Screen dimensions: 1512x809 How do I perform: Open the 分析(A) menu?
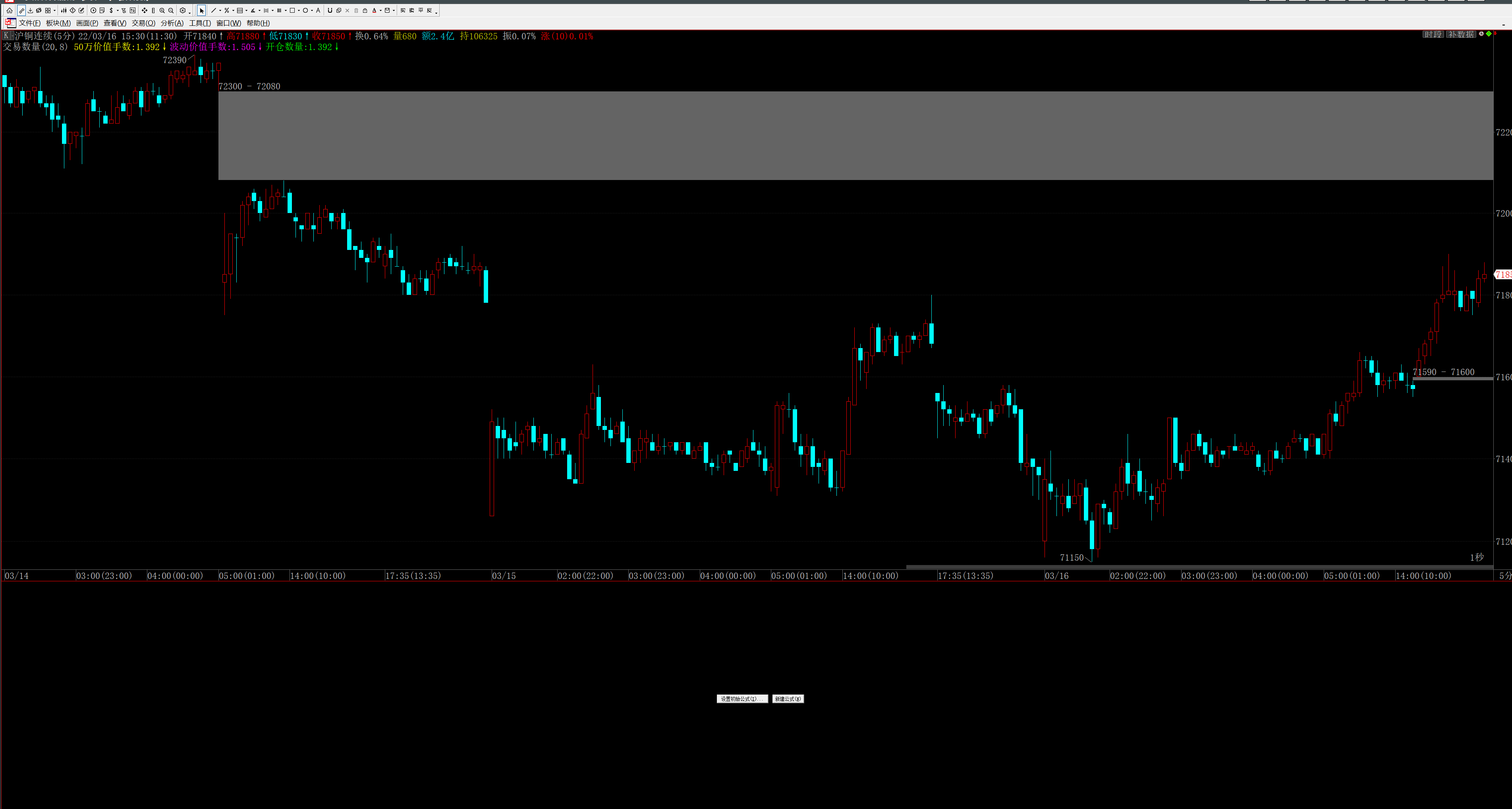(x=172, y=23)
